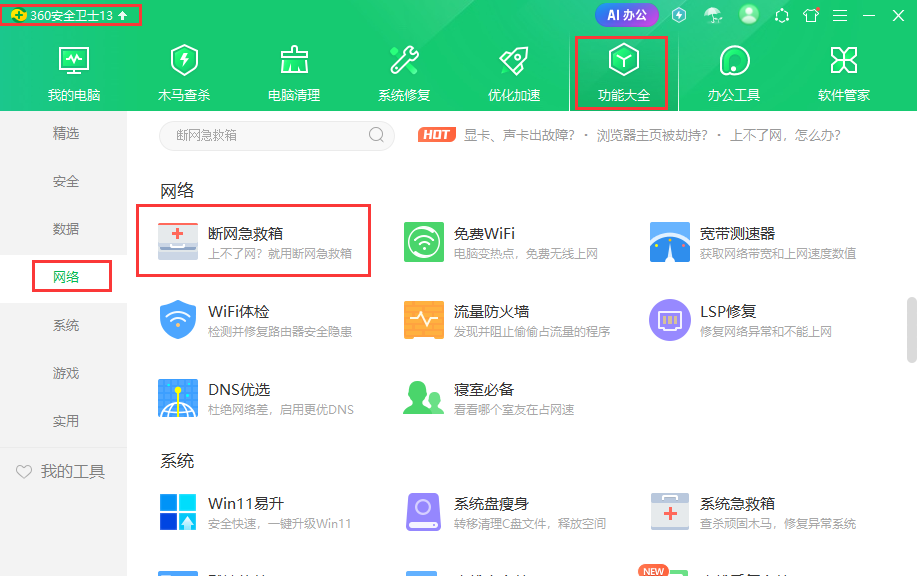Viewport: 917px width, 576px height.
Task: Click description 看看哪个室友在占网速
Action: pos(514,410)
